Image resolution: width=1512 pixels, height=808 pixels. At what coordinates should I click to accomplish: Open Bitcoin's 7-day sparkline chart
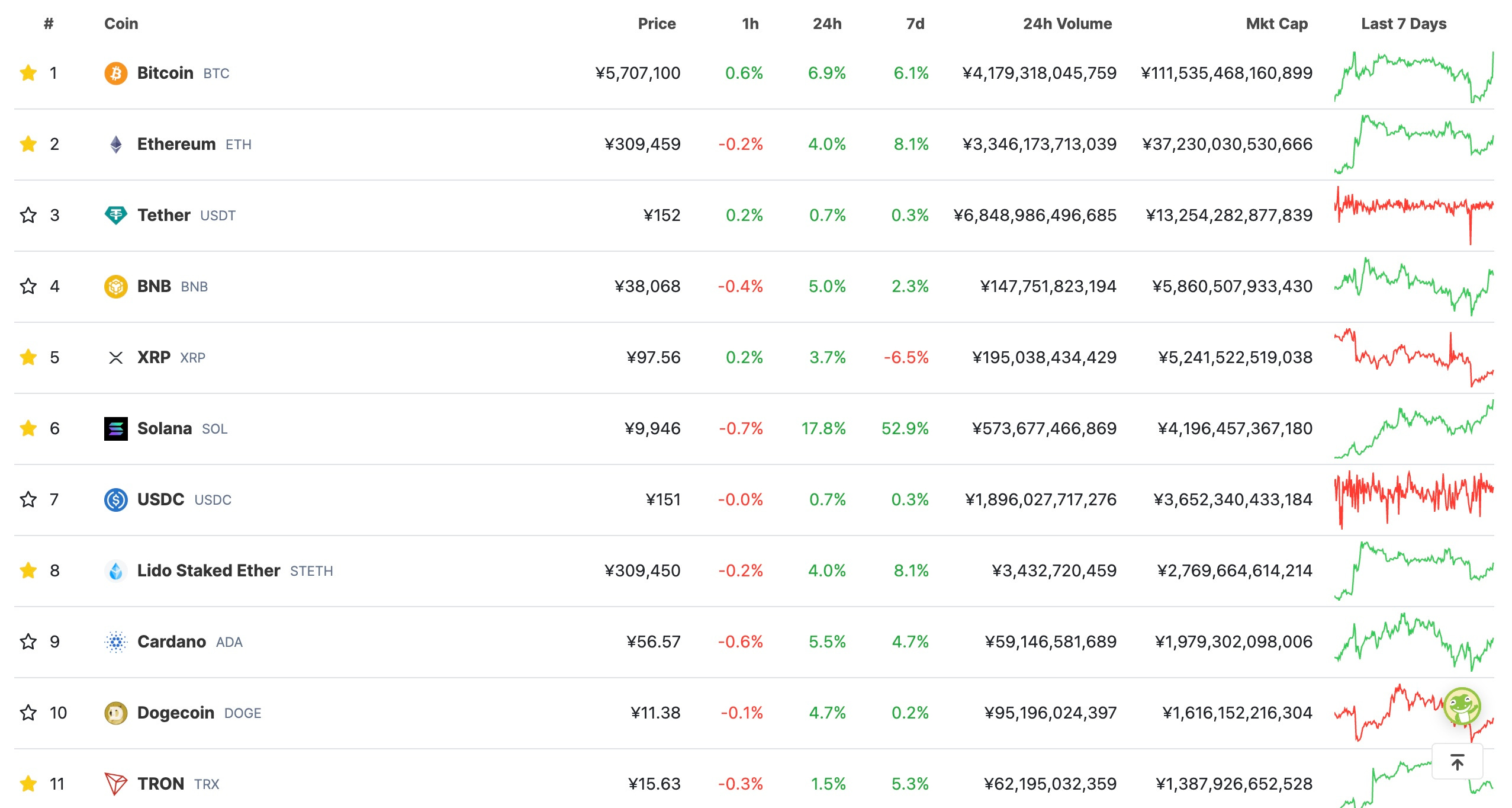[1414, 76]
